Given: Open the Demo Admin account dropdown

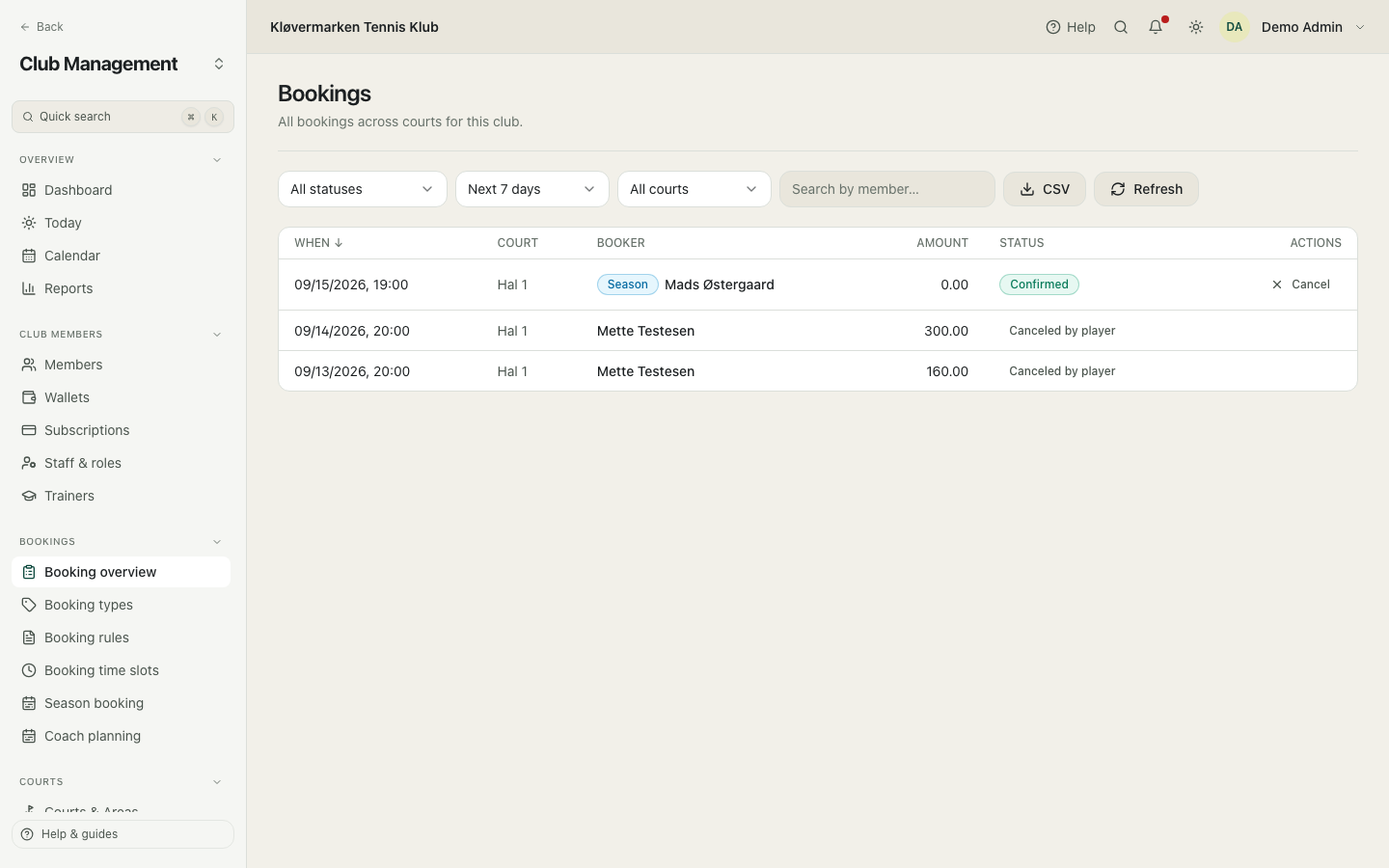Looking at the screenshot, I should coord(1294,27).
